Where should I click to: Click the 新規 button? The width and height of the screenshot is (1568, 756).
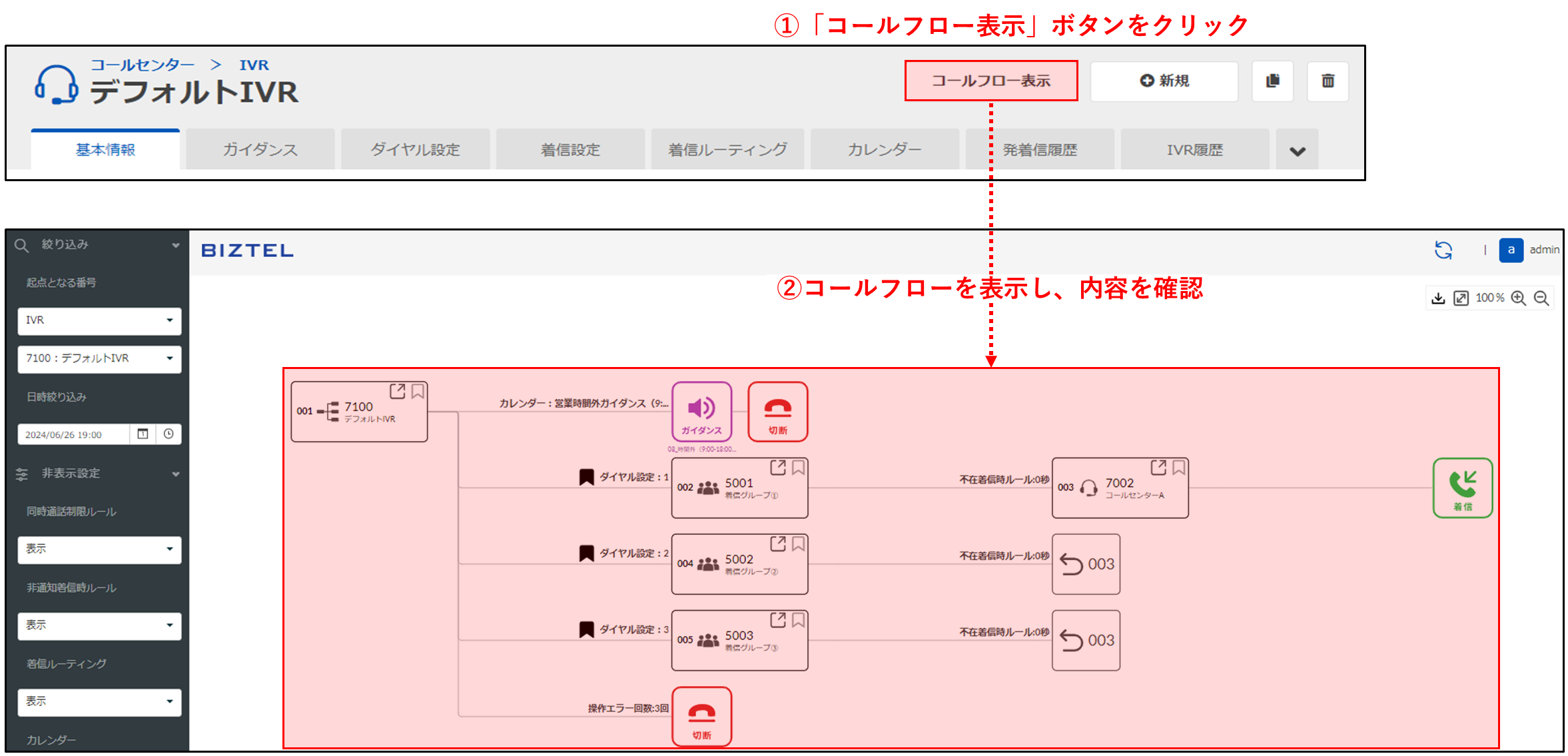click(x=1164, y=81)
